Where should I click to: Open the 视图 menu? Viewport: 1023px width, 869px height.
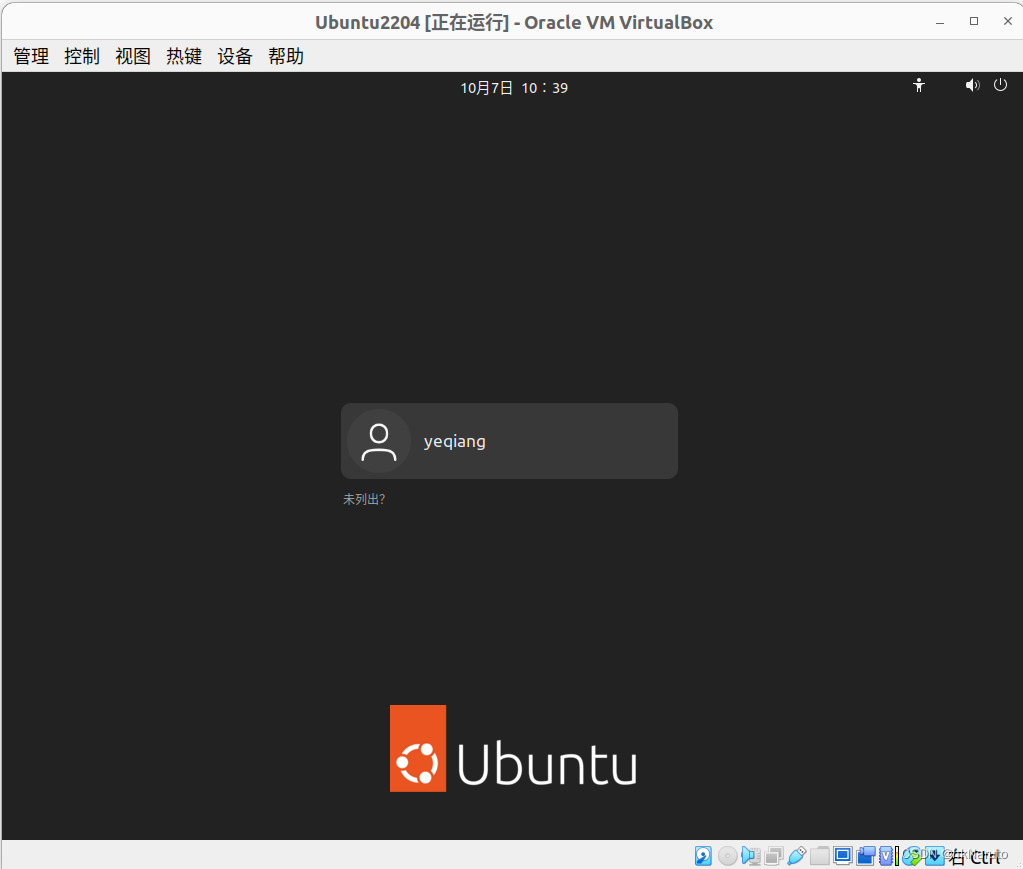click(133, 56)
